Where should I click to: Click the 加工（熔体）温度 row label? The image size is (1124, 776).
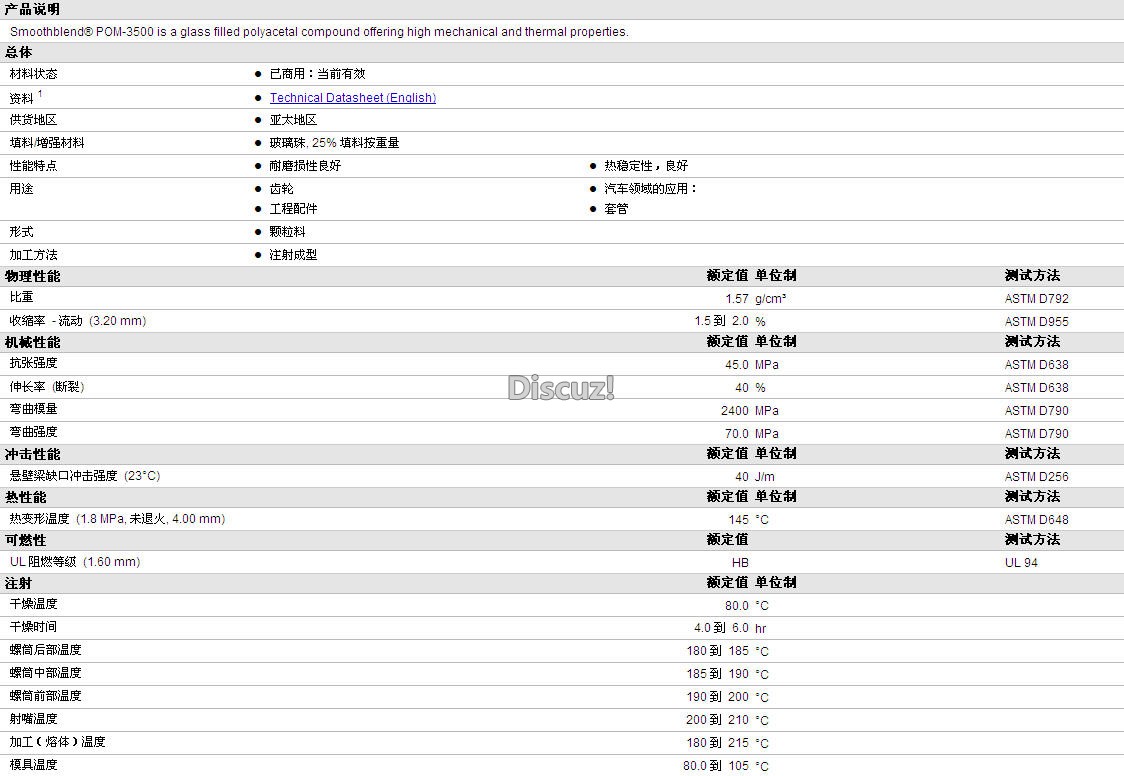[x=57, y=741]
